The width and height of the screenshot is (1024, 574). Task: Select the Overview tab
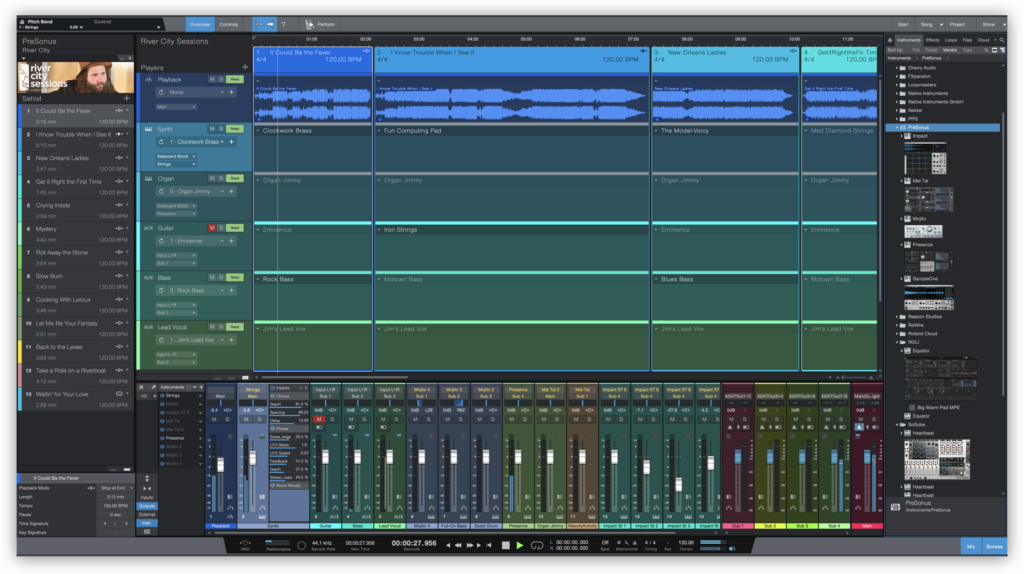200,24
